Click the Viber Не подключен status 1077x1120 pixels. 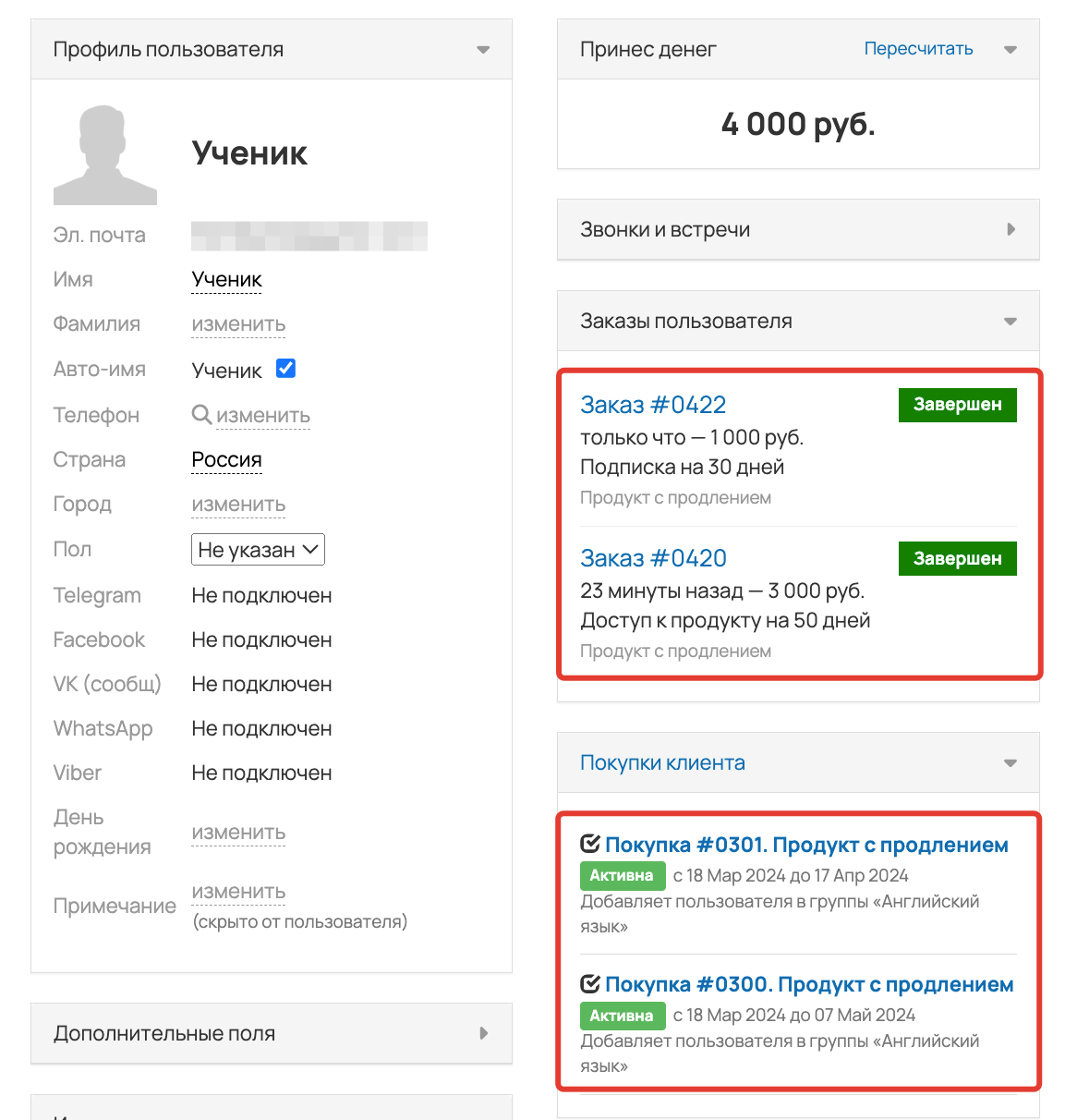click(x=261, y=773)
